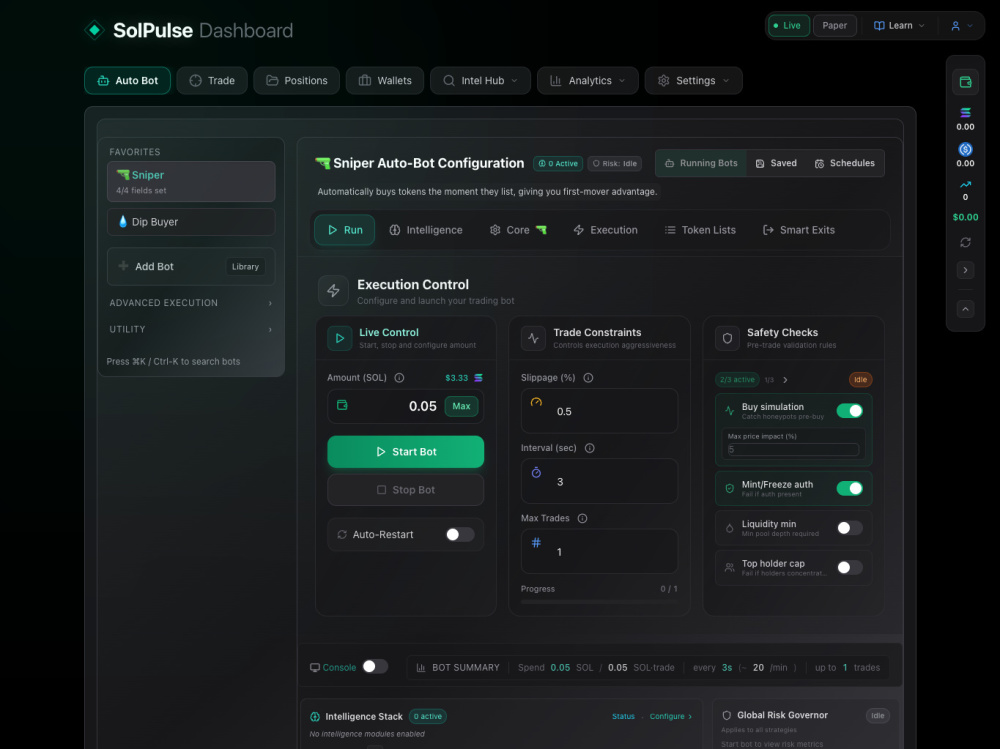Open the Positions tab
The image size is (1000, 749).
pyautogui.click(x=297, y=80)
